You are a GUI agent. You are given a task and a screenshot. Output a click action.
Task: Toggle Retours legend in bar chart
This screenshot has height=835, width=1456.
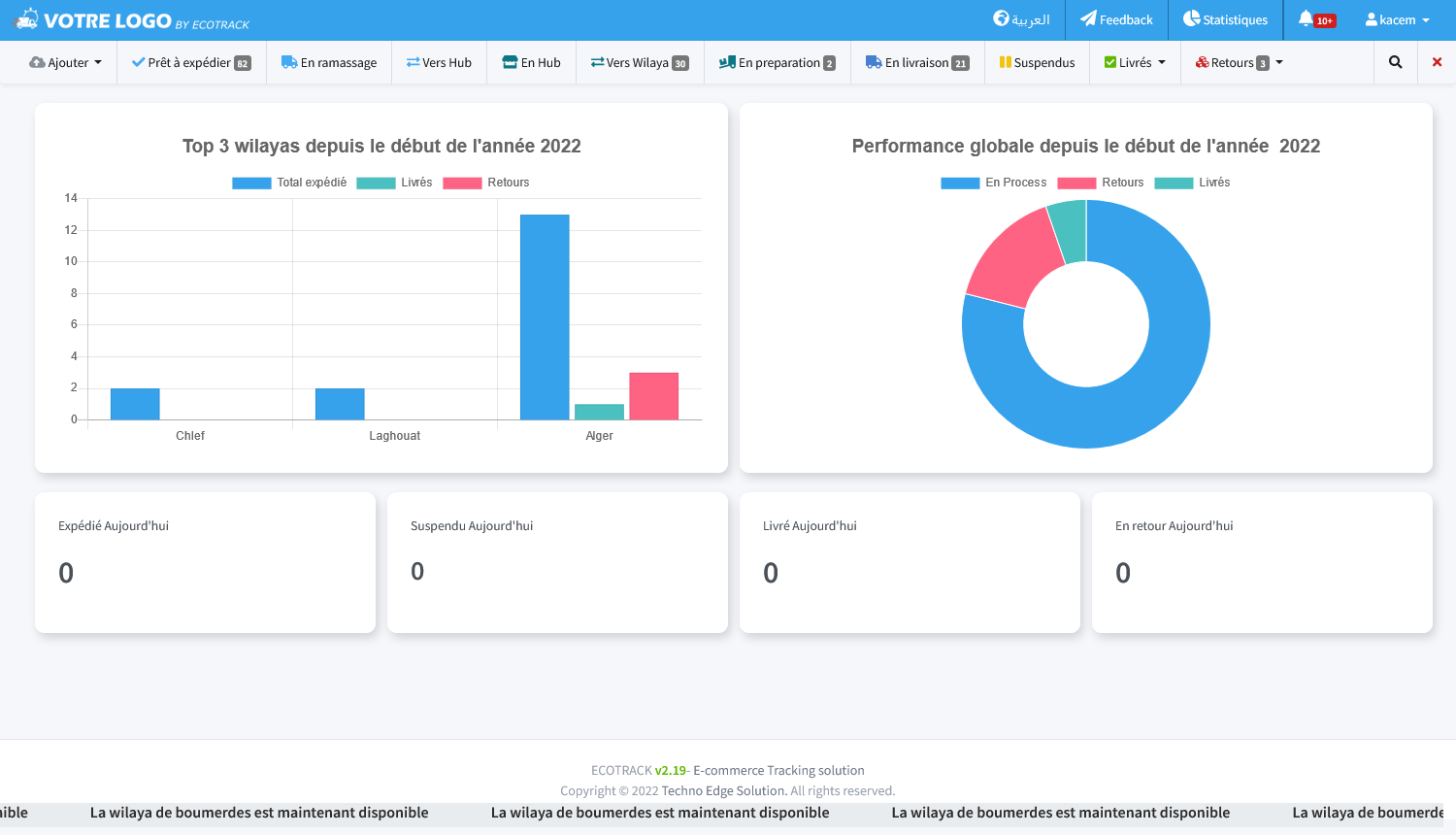pos(486,183)
